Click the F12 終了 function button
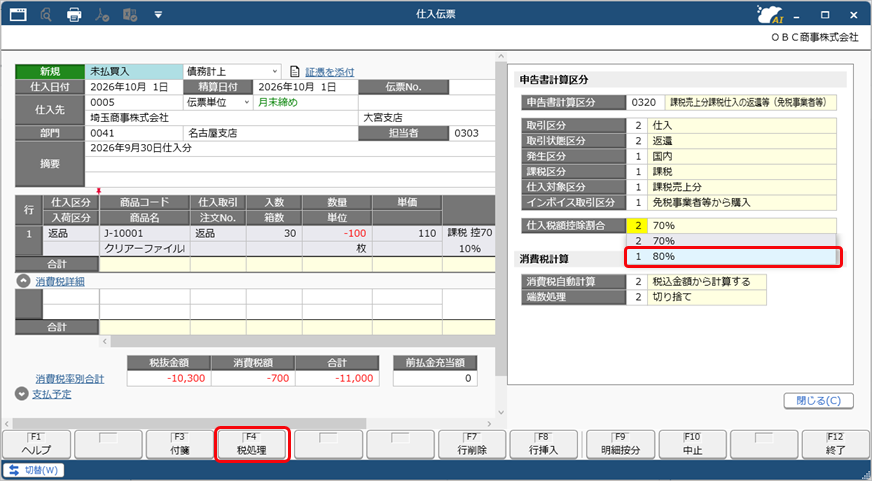The image size is (872, 481). point(835,444)
